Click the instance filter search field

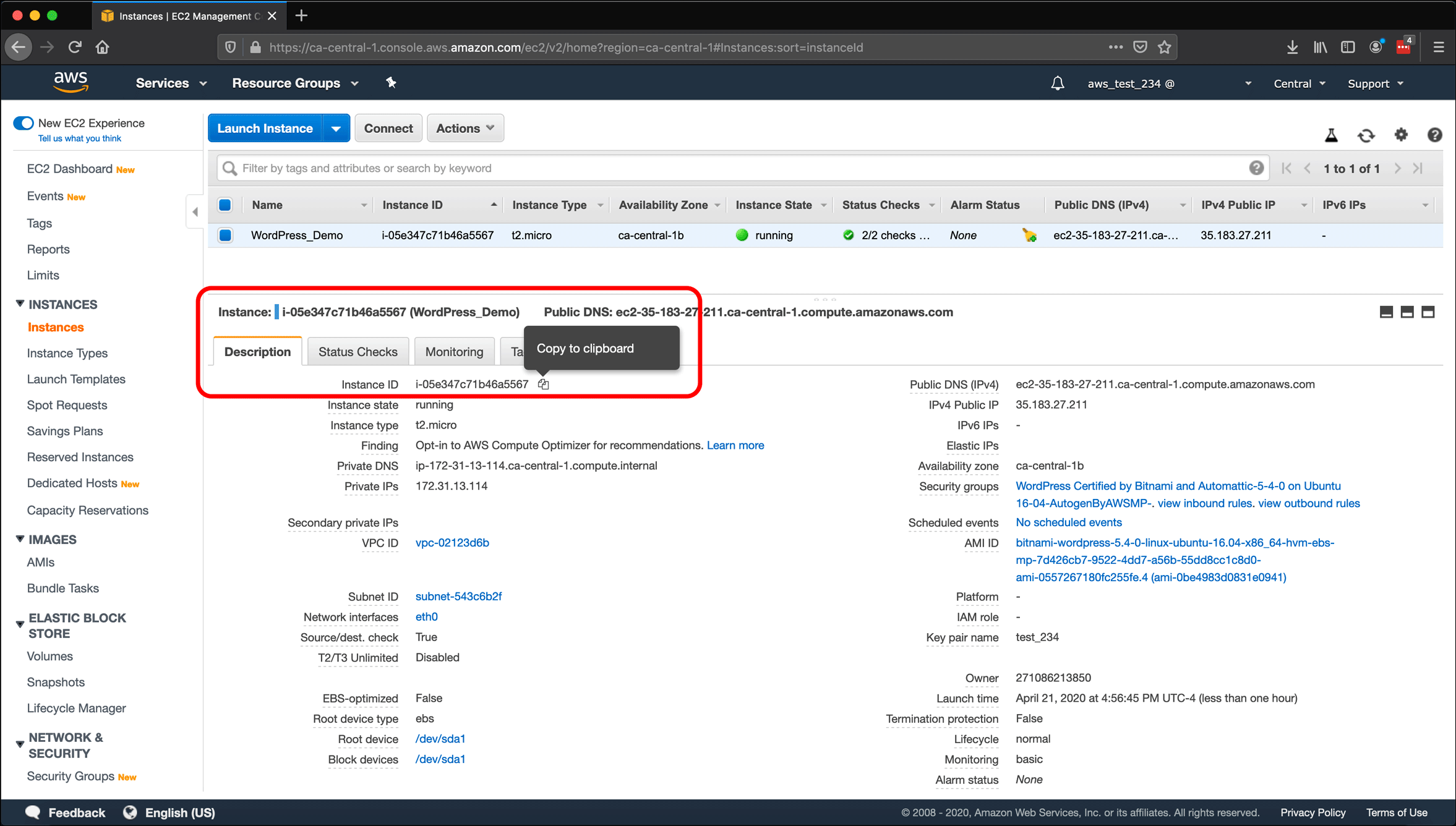tap(742, 168)
